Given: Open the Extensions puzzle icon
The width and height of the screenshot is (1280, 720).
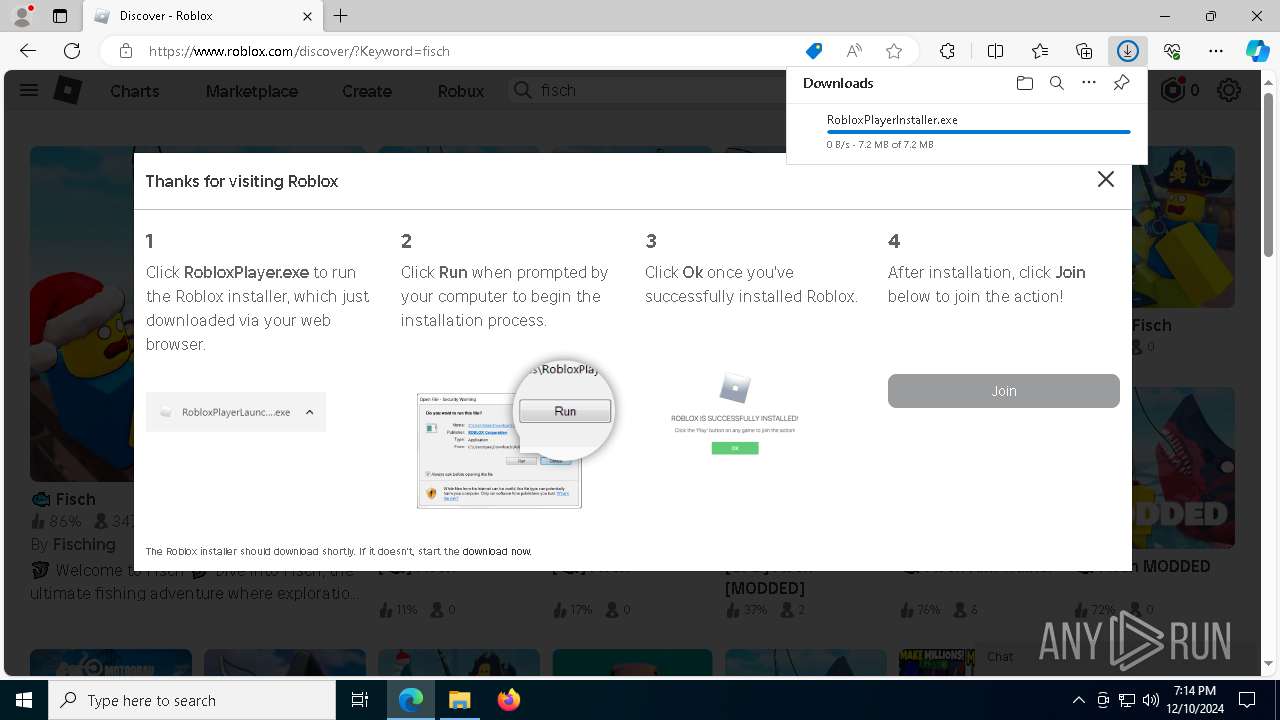Looking at the screenshot, I should pos(947,51).
